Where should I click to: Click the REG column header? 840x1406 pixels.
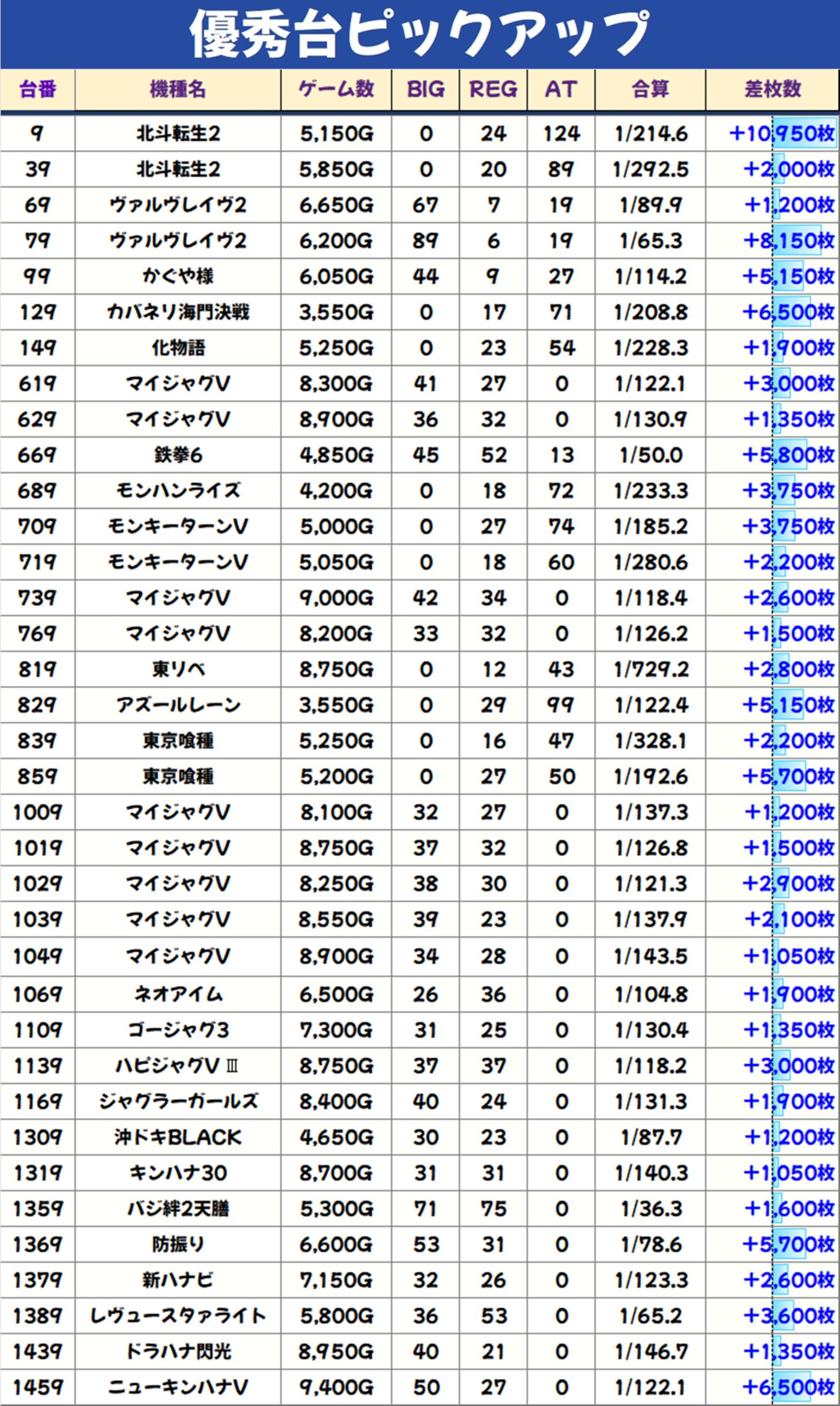pos(492,90)
